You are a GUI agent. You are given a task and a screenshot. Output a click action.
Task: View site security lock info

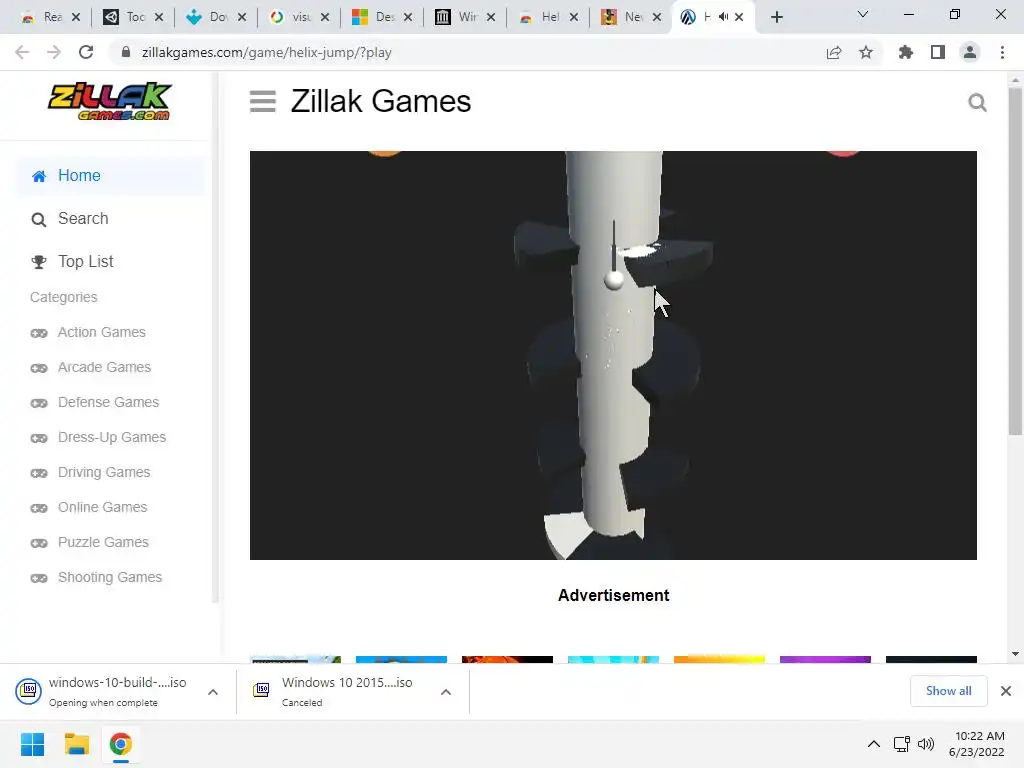coord(126,52)
